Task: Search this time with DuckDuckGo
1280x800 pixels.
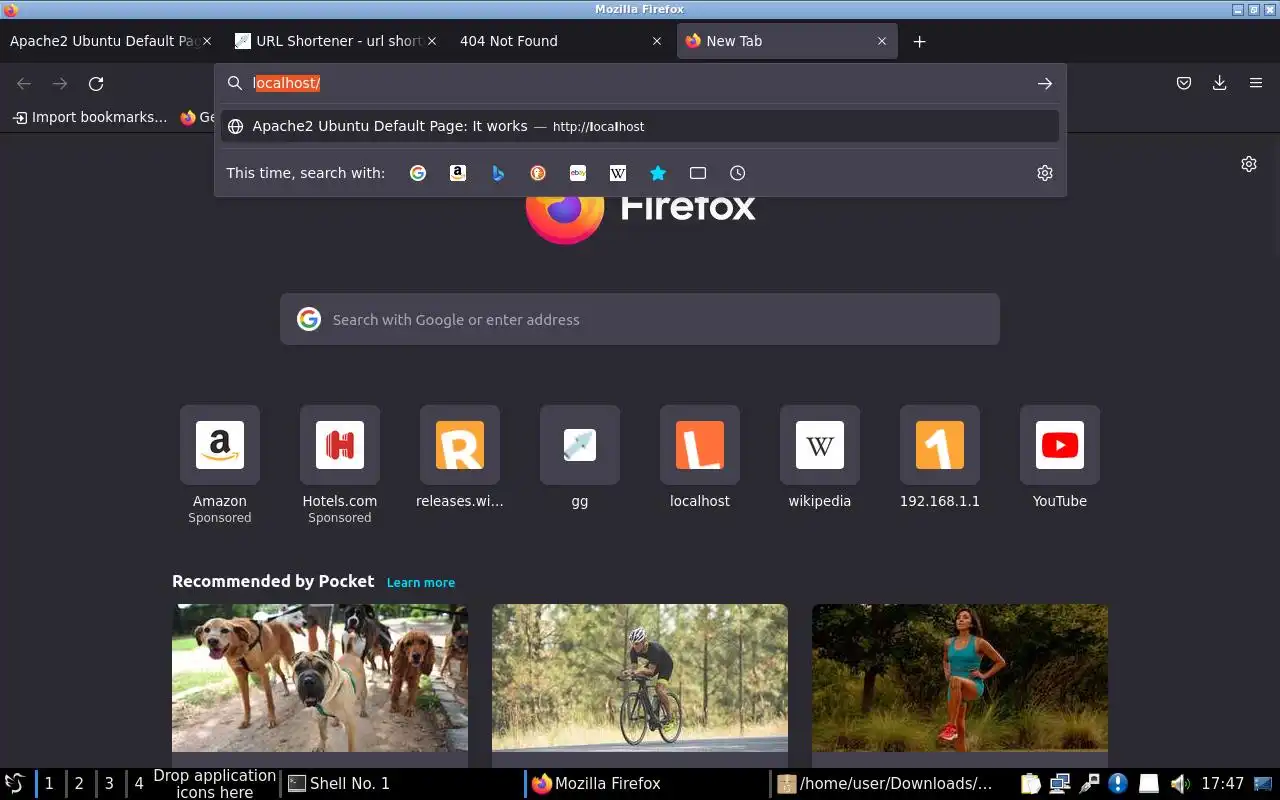Action: coord(538,173)
